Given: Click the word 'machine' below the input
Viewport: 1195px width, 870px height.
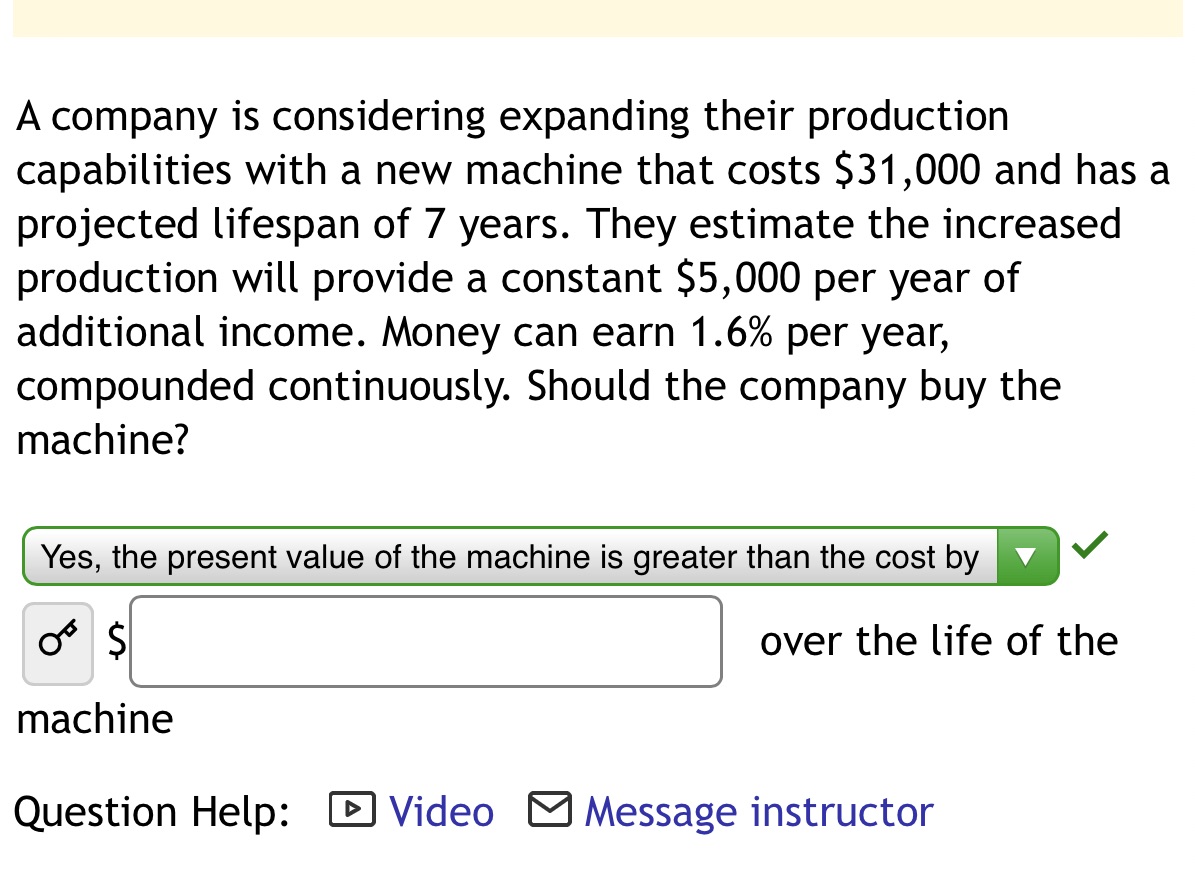Looking at the screenshot, I should [x=93, y=718].
